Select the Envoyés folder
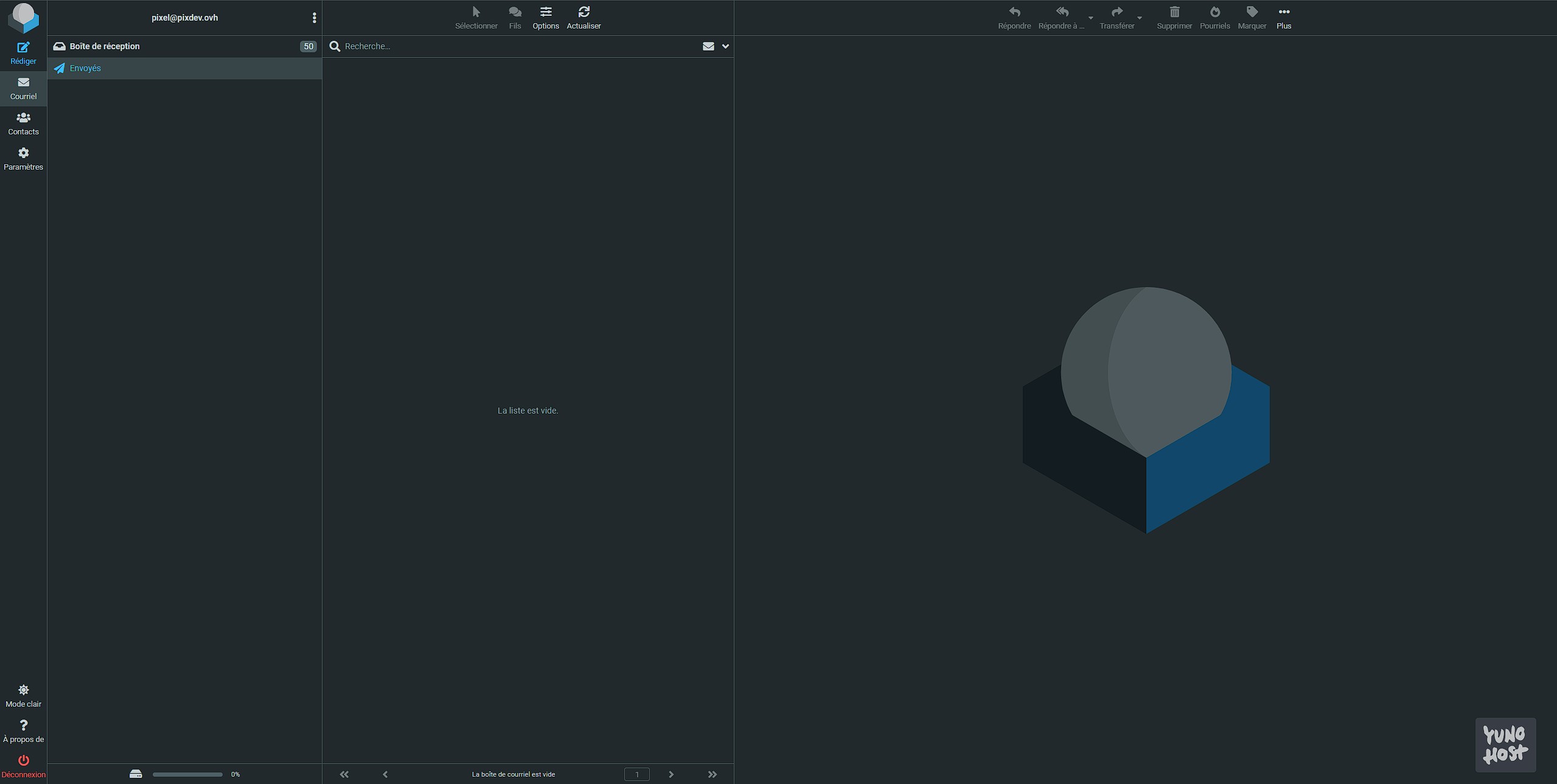The width and height of the screenshot is (1557, 784). [85, 68]
